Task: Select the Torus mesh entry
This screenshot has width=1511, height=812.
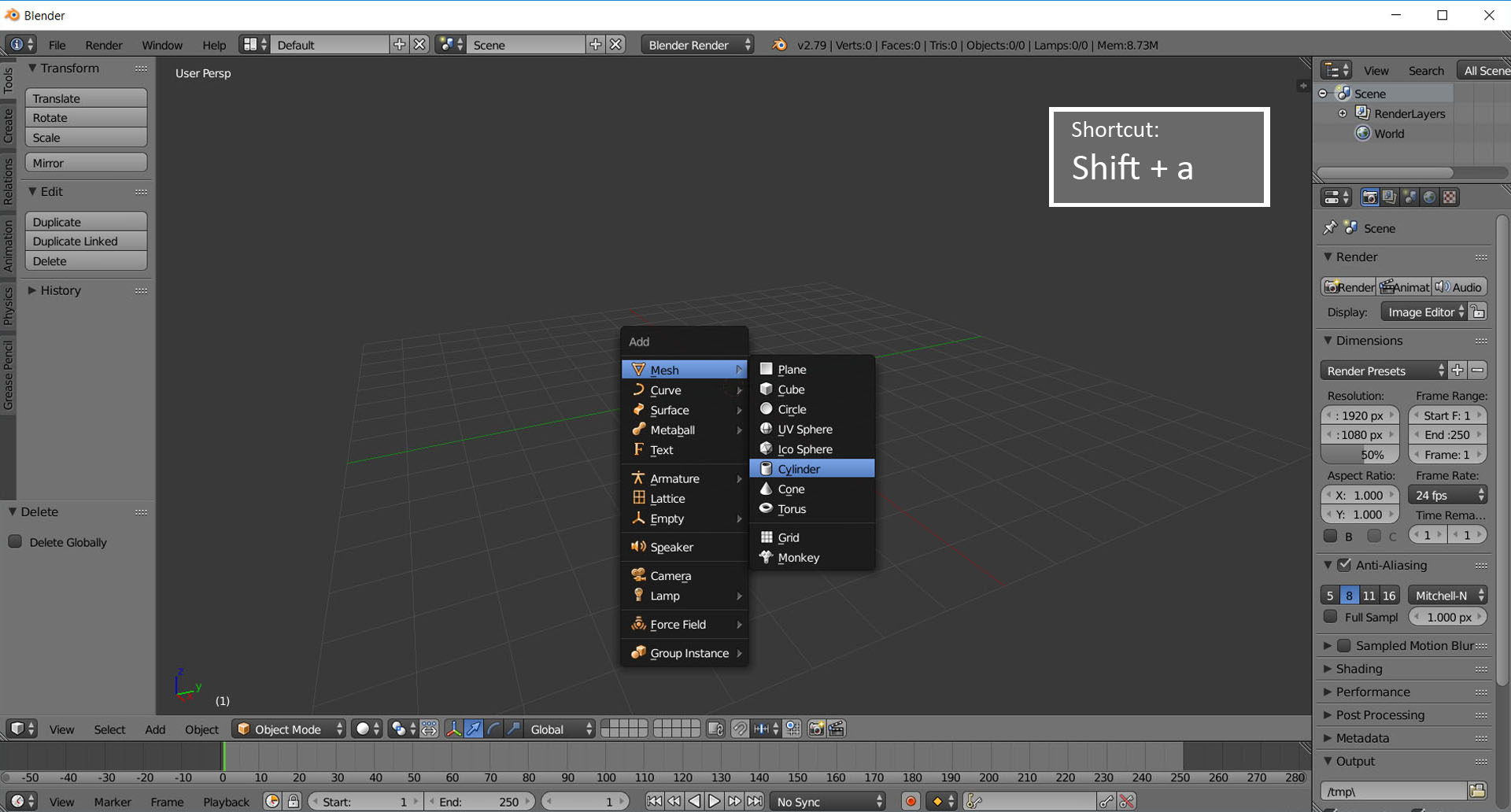Action: (811, 509)
